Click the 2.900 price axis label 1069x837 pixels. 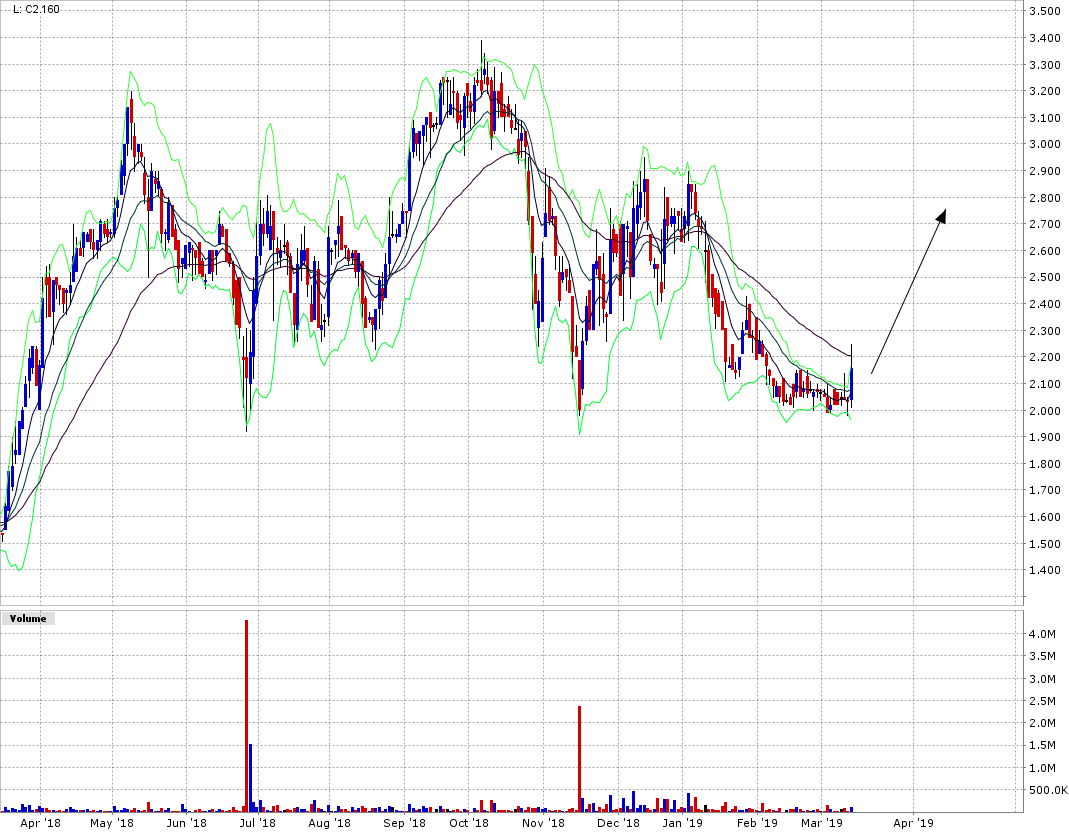[x=1045, y=171]
